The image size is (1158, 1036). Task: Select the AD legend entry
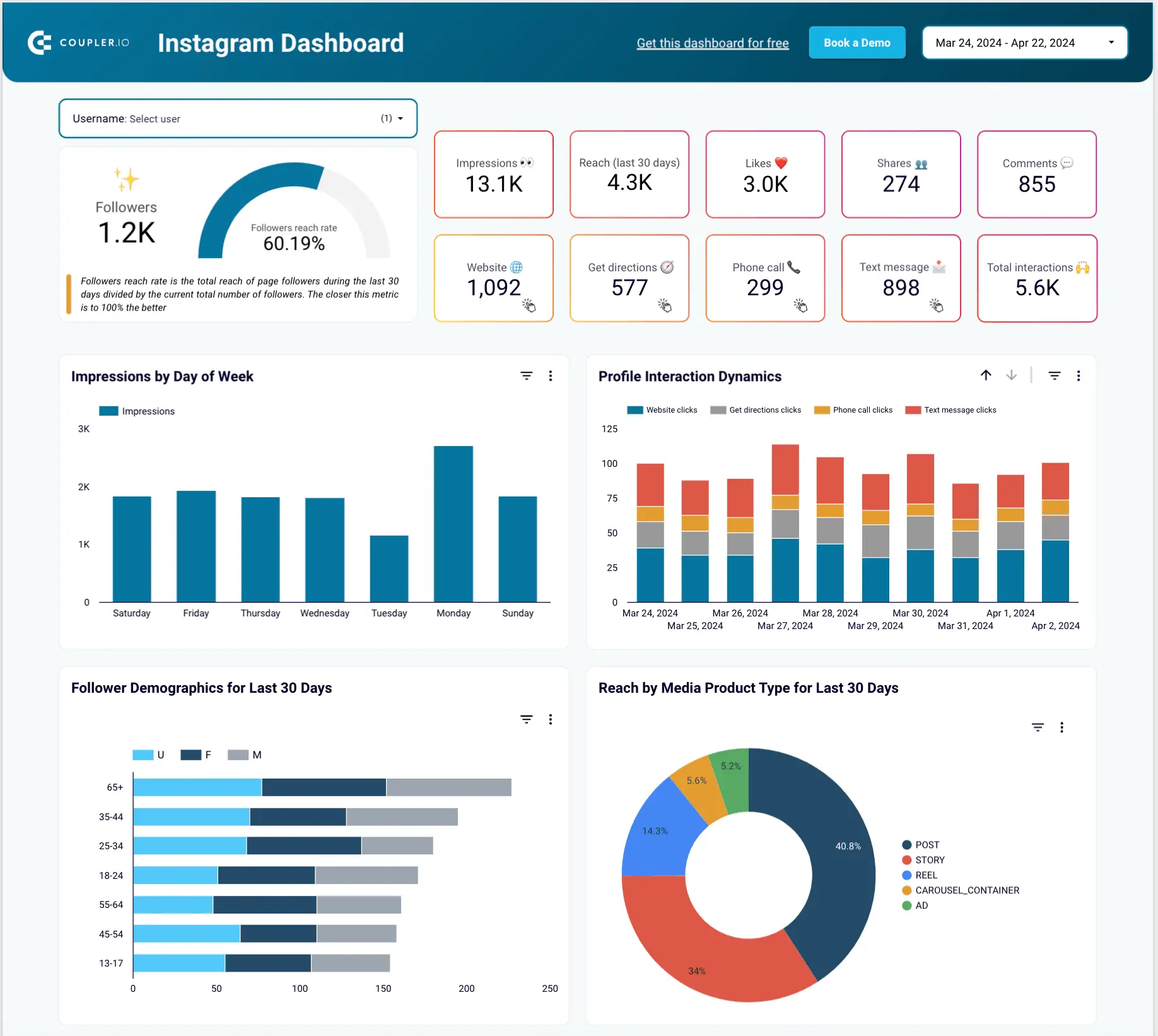[x=915, y=905]
